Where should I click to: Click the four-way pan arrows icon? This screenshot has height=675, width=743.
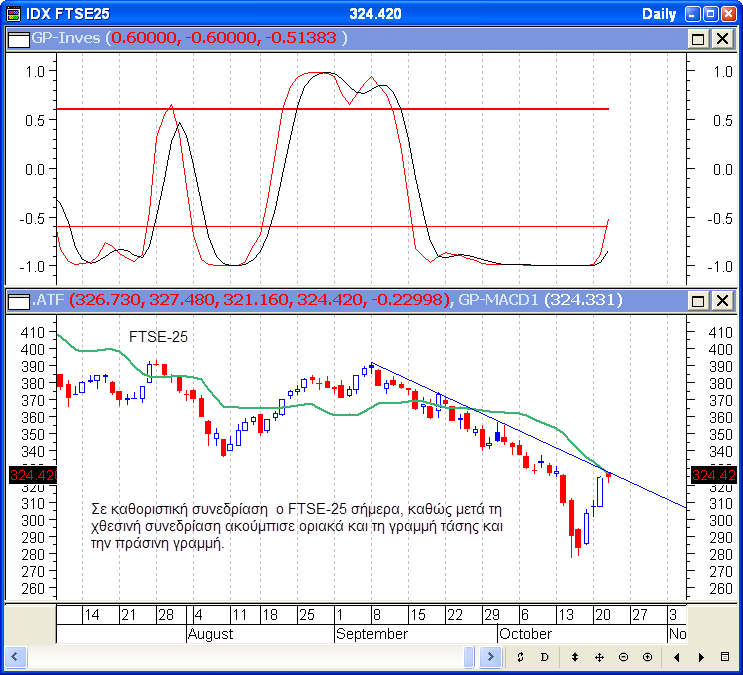tap(599, 657)
